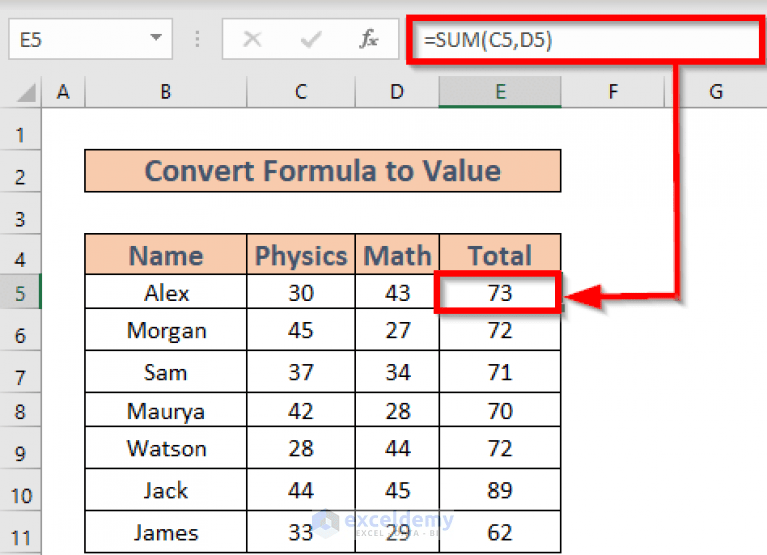The image size is (767, 555).
Task: Select Maurya's Math score 28
Action: (x=397, y=410)
